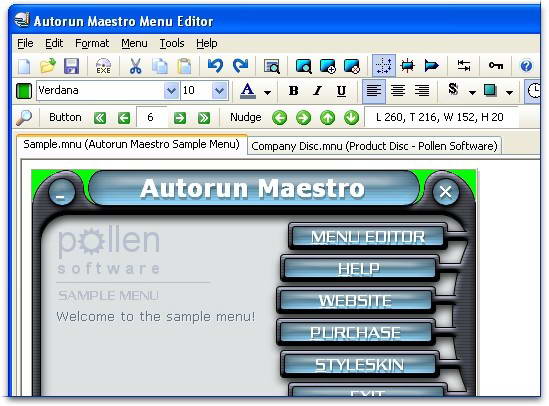This screenshot has height=406, width=549.
Task: Click the green background color swatch
Action: point(24,91)
